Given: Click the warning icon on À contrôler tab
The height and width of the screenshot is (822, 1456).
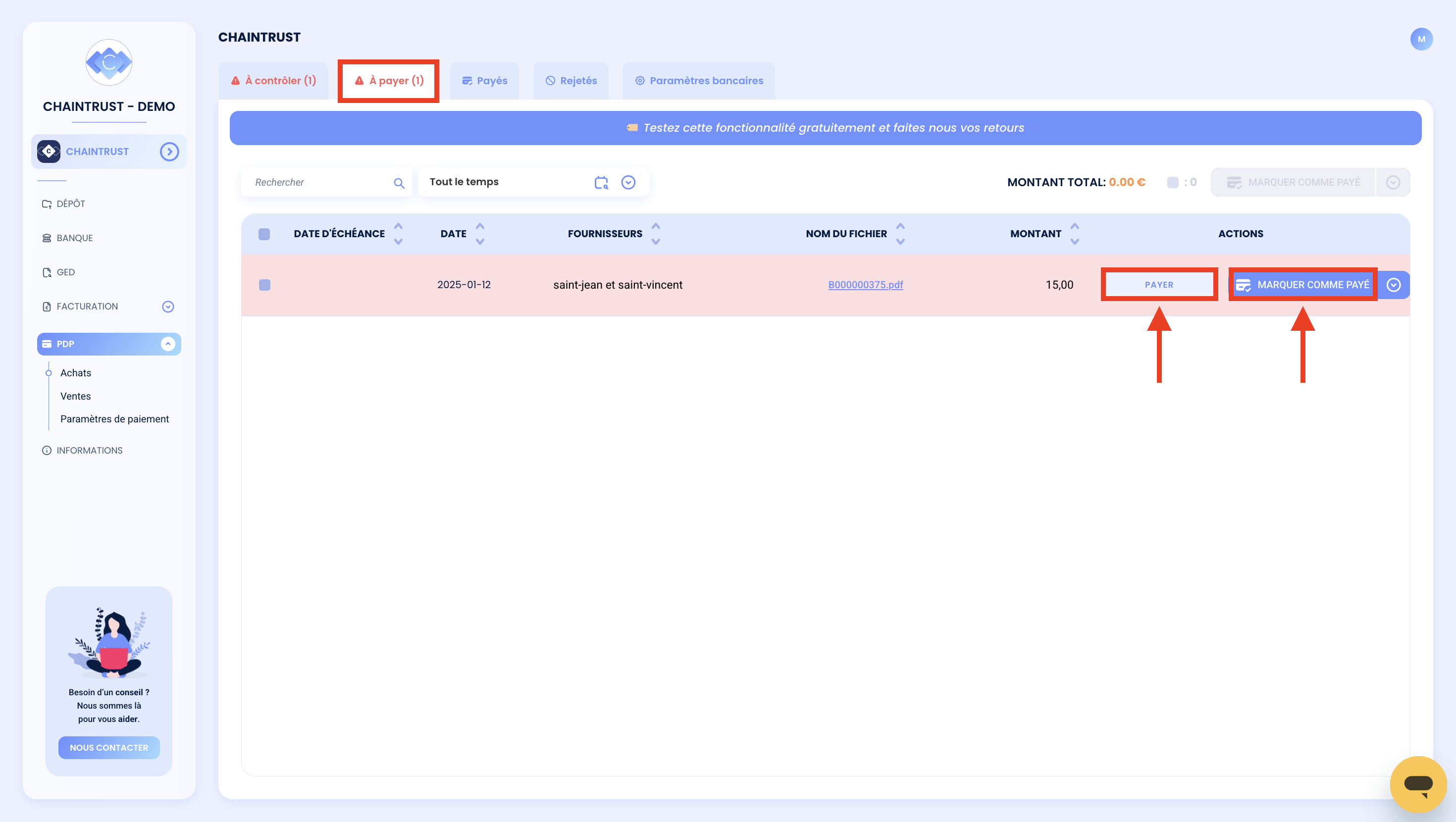Looking at the screenshot, I should pos(235,81).
